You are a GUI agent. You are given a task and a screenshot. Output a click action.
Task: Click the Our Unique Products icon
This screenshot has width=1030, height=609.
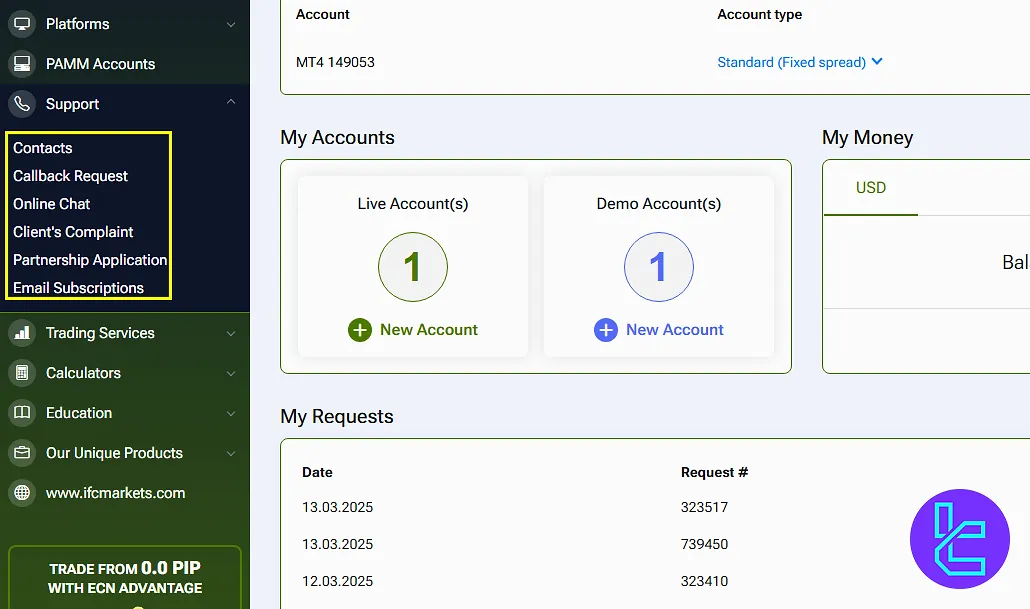tap(21, 453)
